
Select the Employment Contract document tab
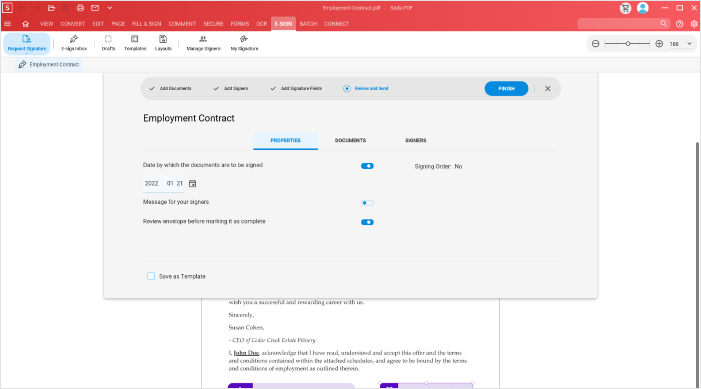click(49, 64)
